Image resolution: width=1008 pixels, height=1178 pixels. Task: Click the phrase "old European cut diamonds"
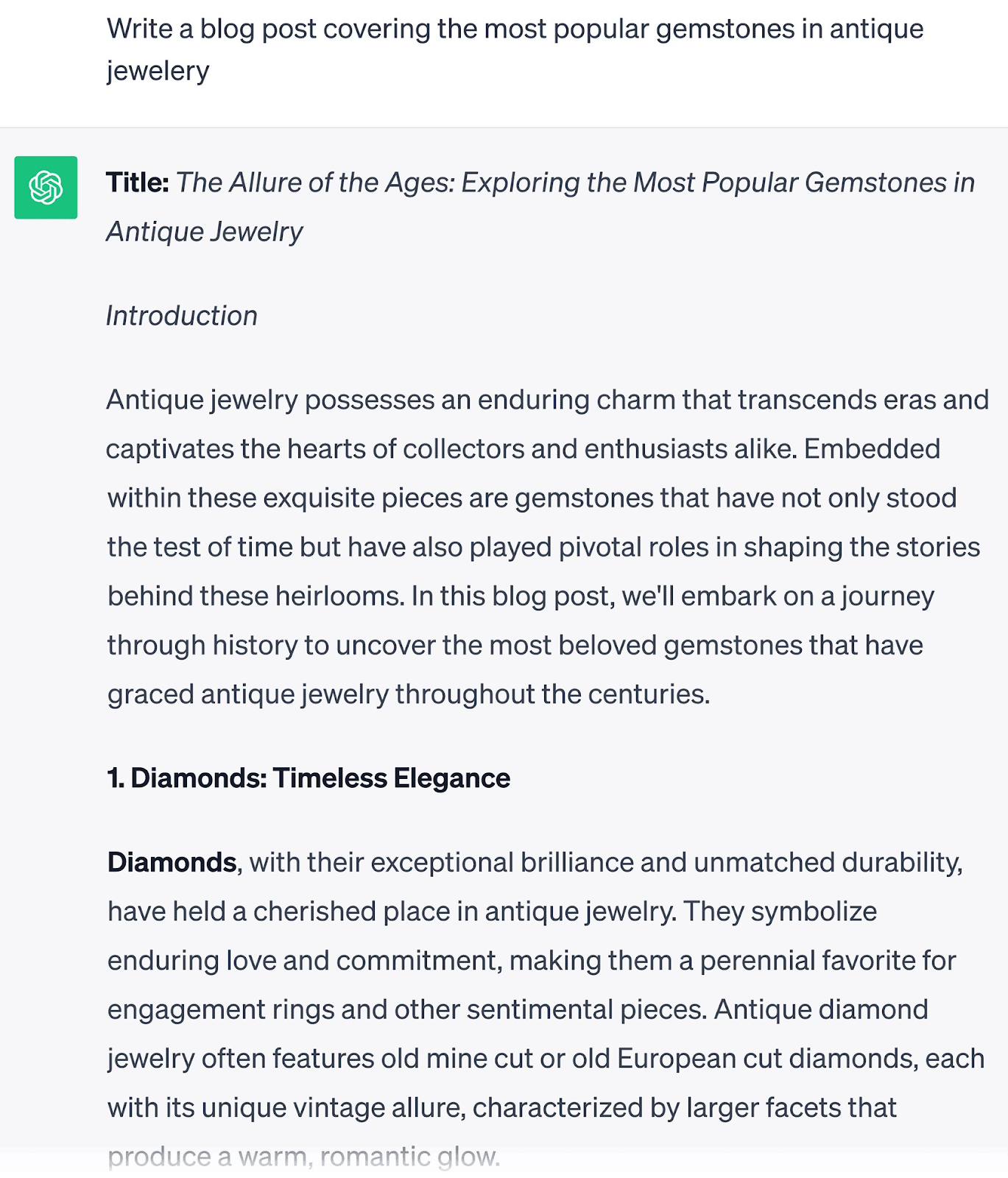[744, 1059]
